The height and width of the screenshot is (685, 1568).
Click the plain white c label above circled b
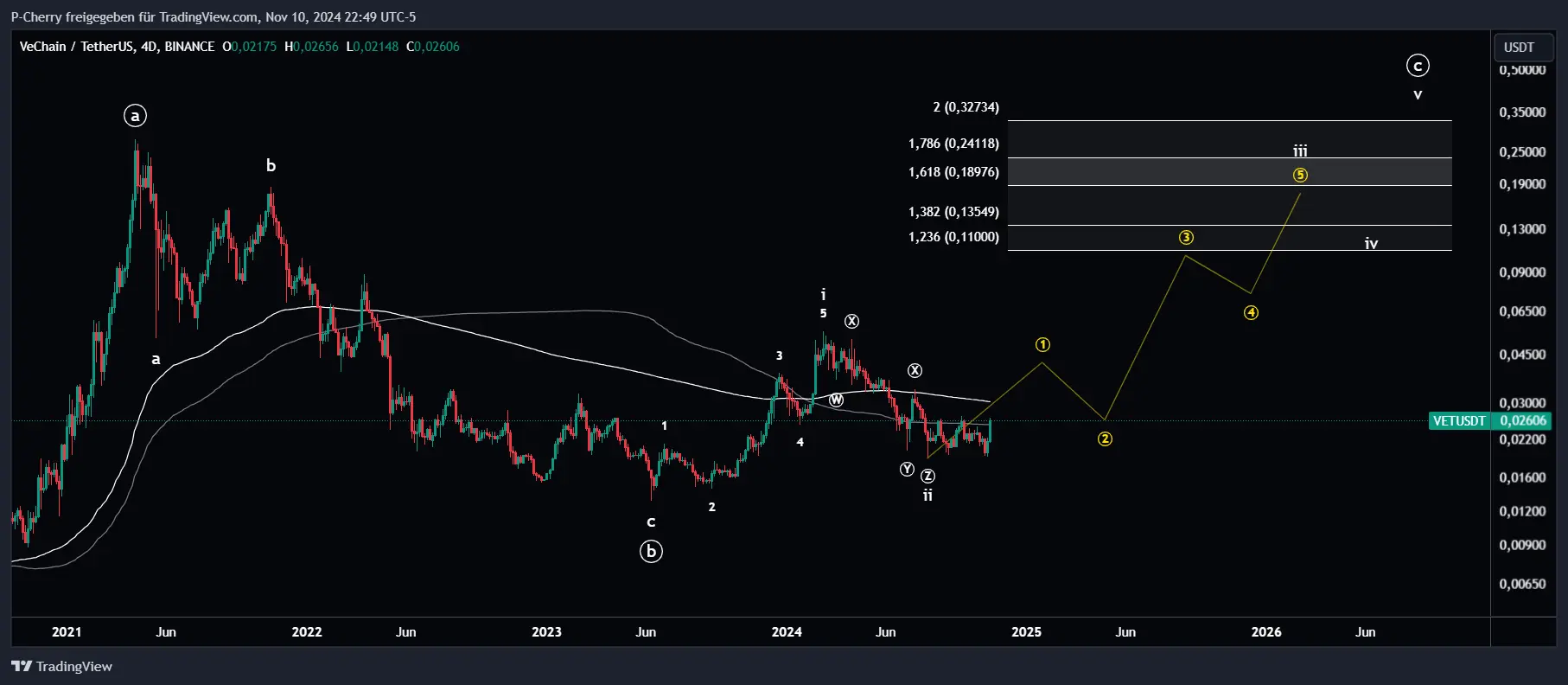(x=651, y=522)
